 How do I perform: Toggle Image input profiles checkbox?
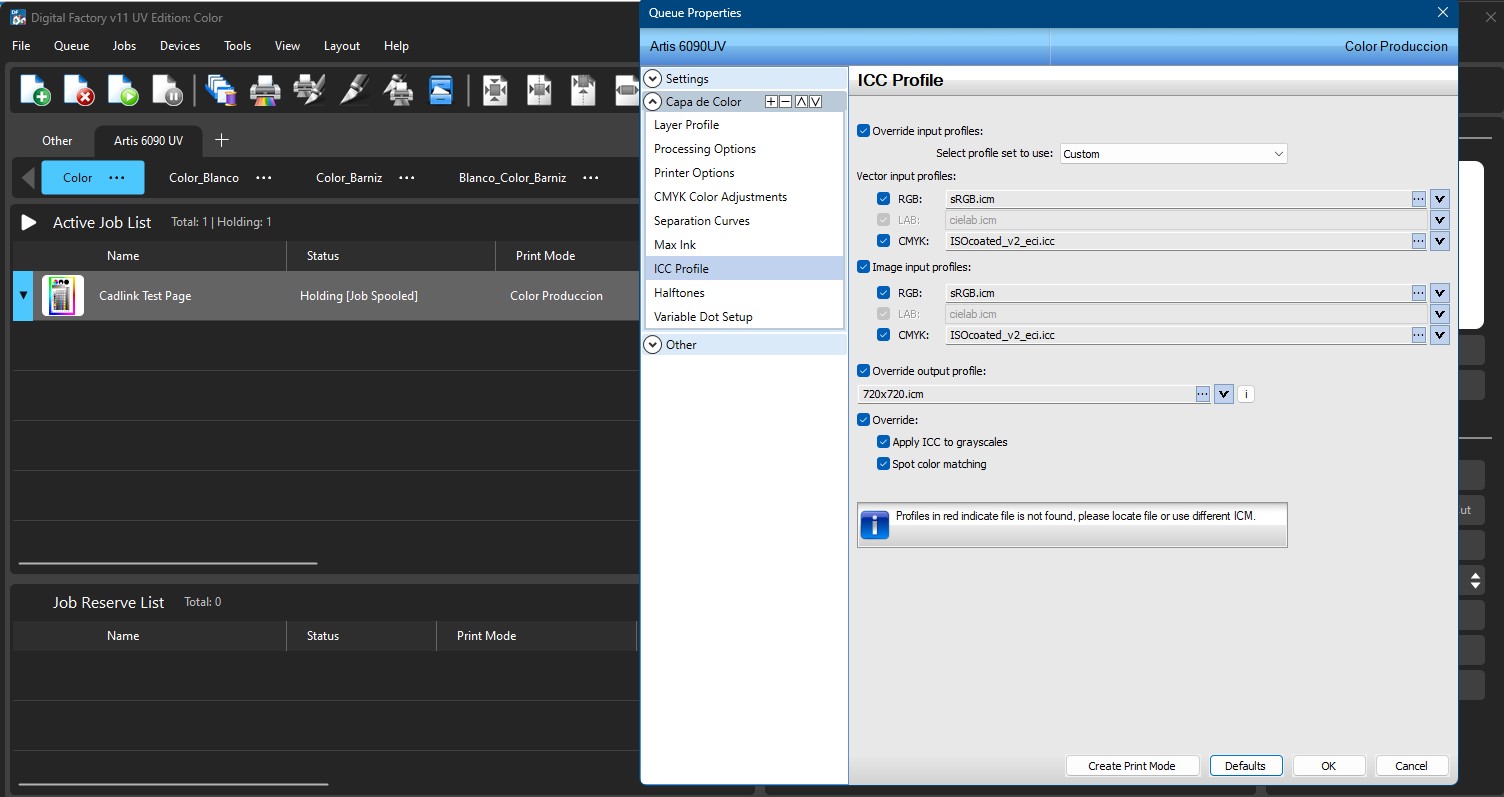click(864, 267)
